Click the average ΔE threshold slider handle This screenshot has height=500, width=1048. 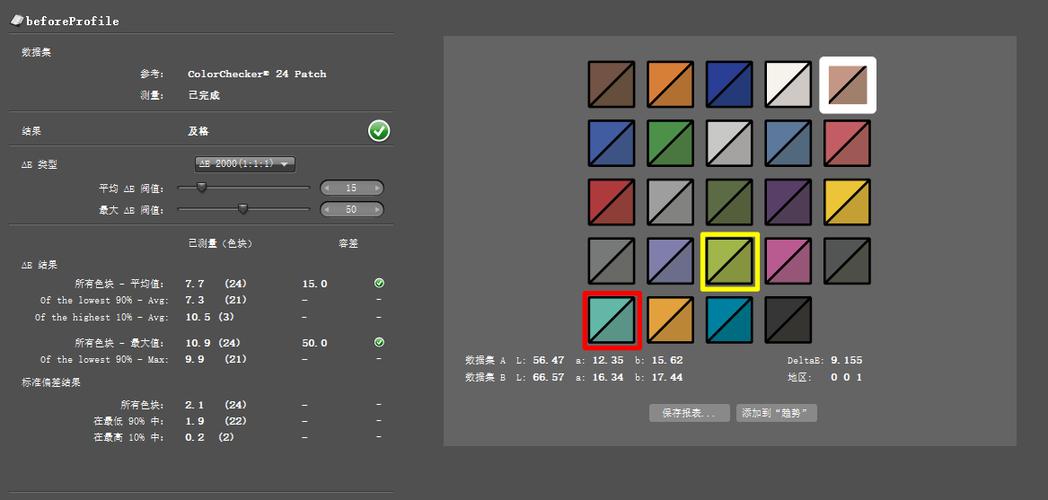[x=202, y=188]
